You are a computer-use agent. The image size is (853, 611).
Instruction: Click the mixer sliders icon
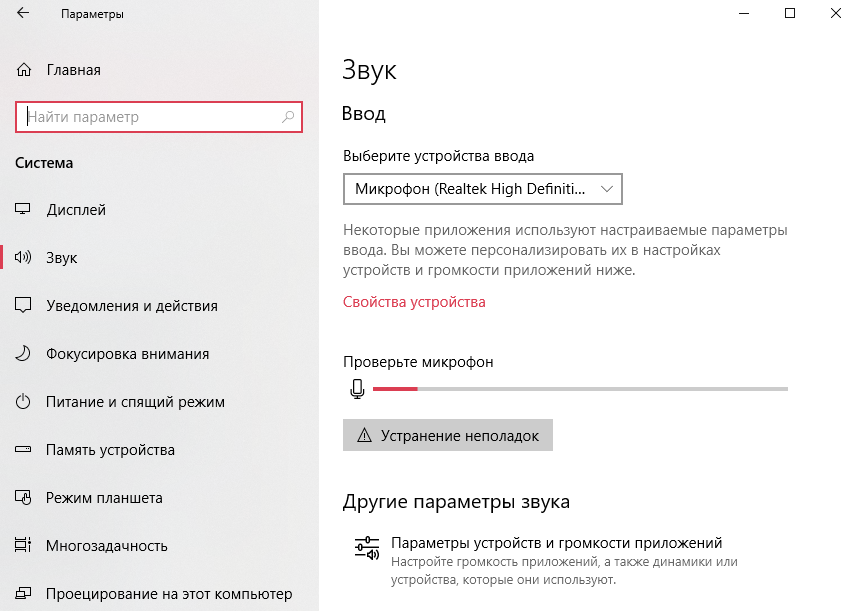[x=367, y=548]
